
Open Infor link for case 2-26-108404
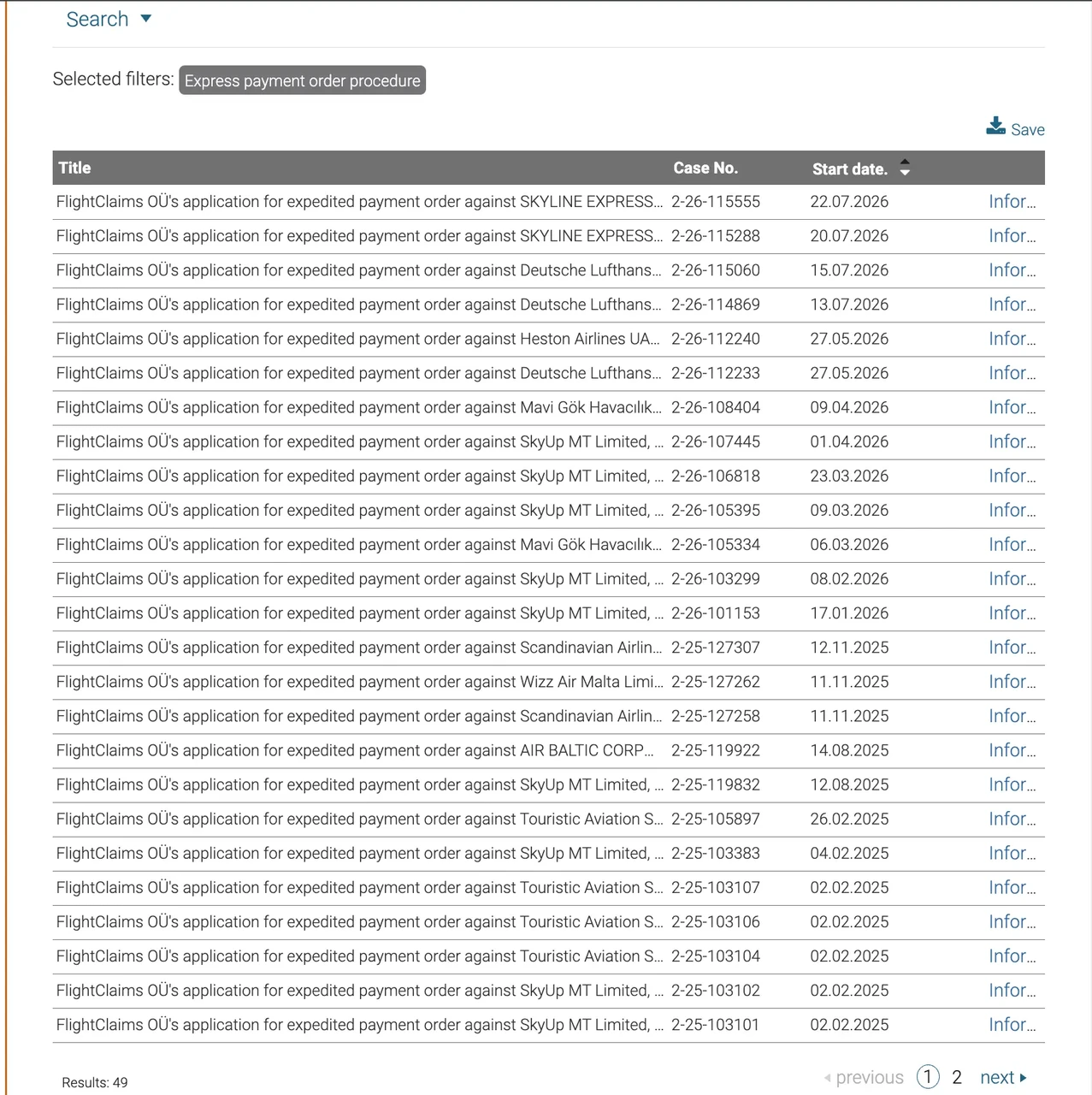click(1012, 406)
